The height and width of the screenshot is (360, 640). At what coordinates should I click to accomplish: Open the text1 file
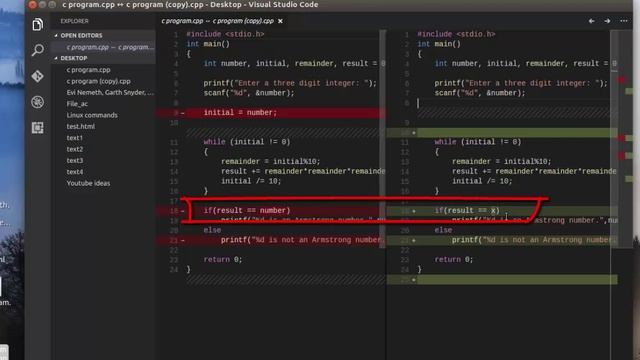tap(75, 138)
